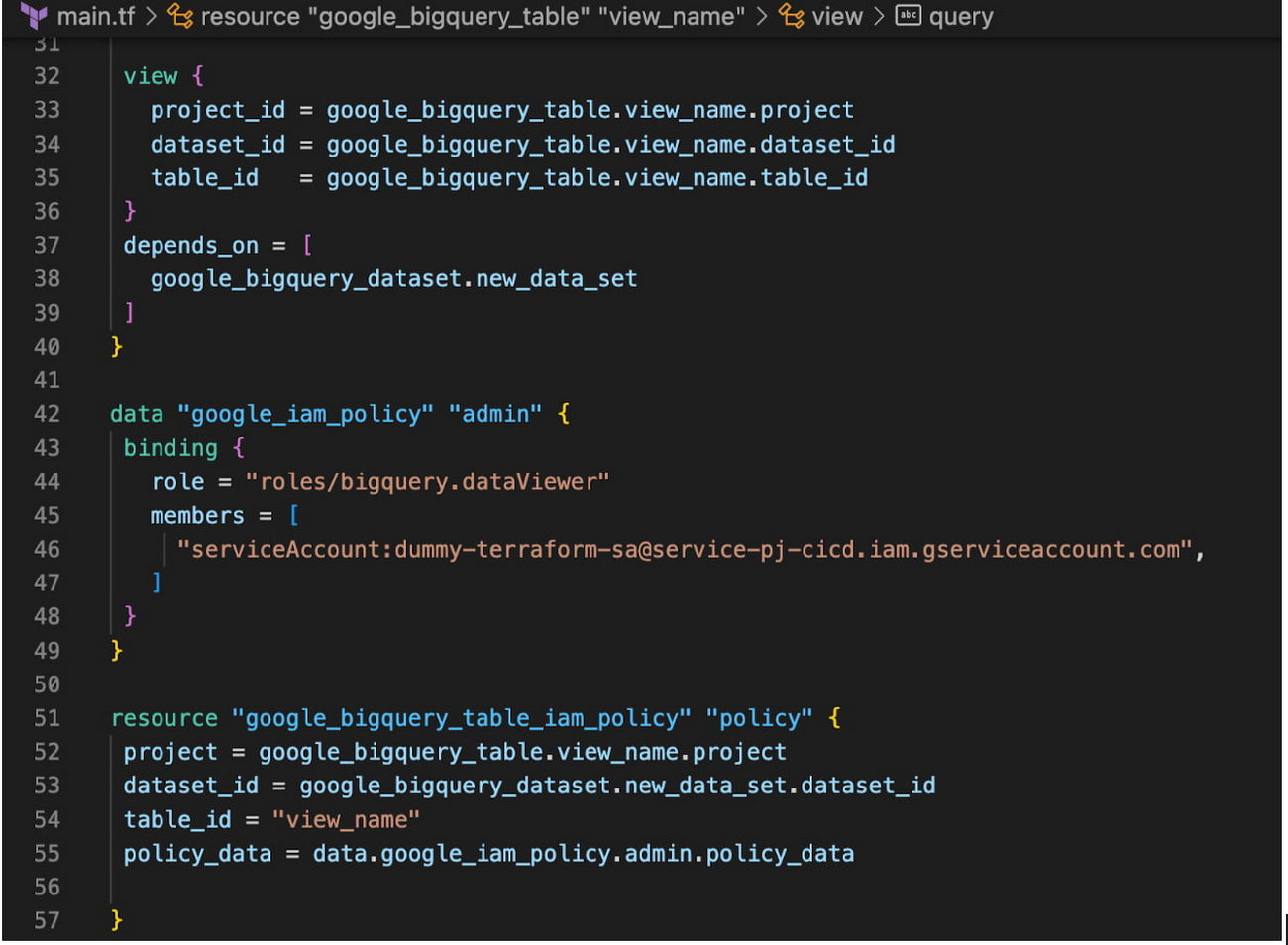The height and width of the screenshot is (945, 1288).
Task: Click google_bigquery_table.view_name.dataset_id value on line 34
Action: 610,145
